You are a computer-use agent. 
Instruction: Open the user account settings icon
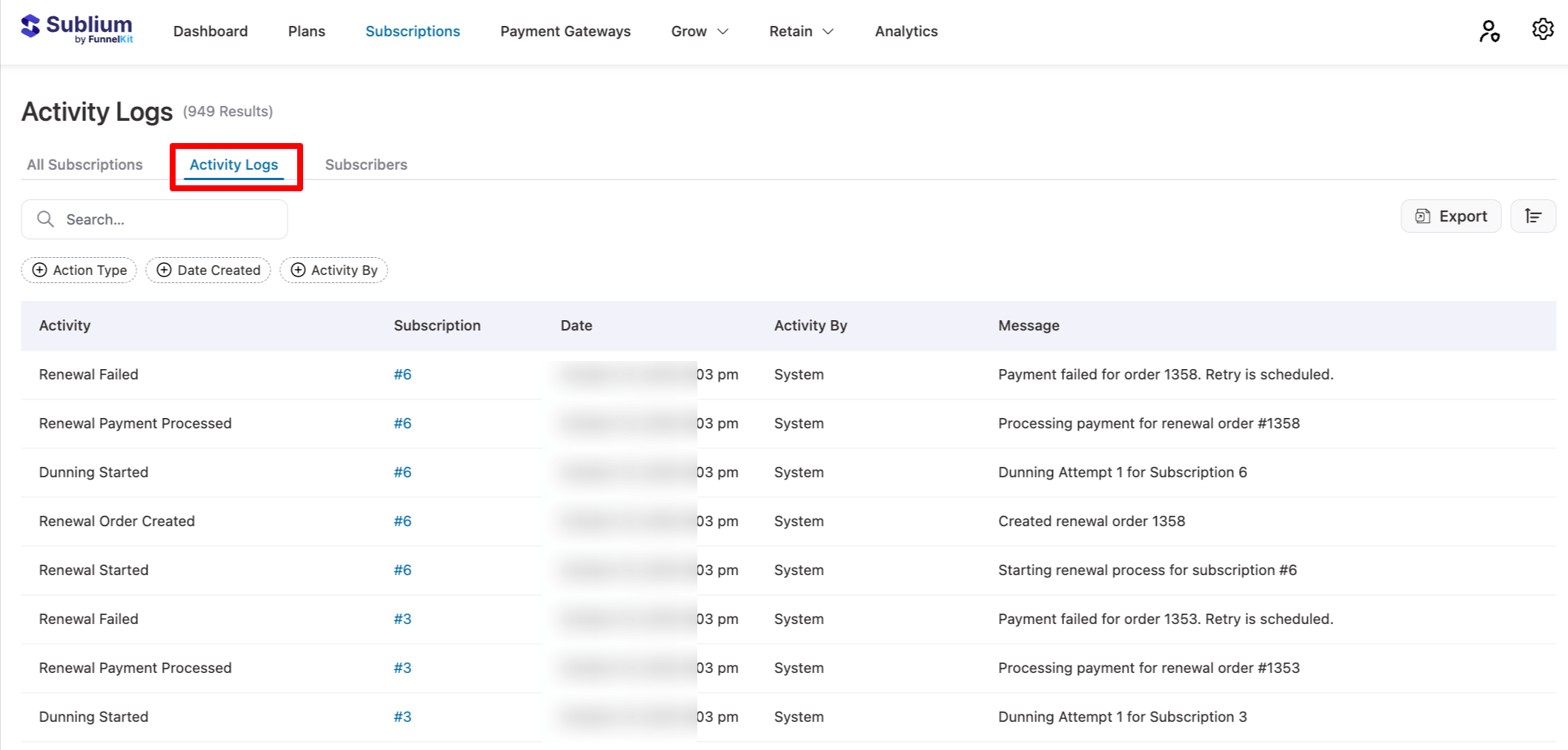click(x=1489, y=31)
